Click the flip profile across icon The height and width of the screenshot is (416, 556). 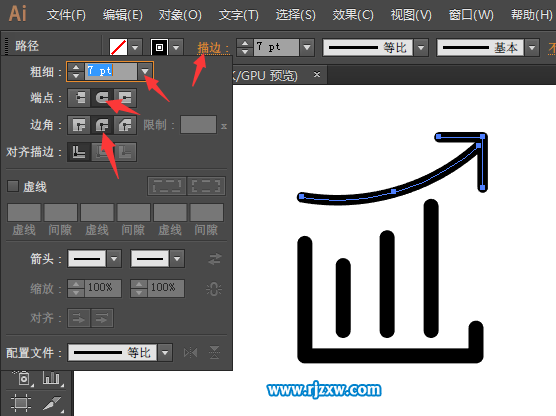pyautogui.click(x=215, y=353)
